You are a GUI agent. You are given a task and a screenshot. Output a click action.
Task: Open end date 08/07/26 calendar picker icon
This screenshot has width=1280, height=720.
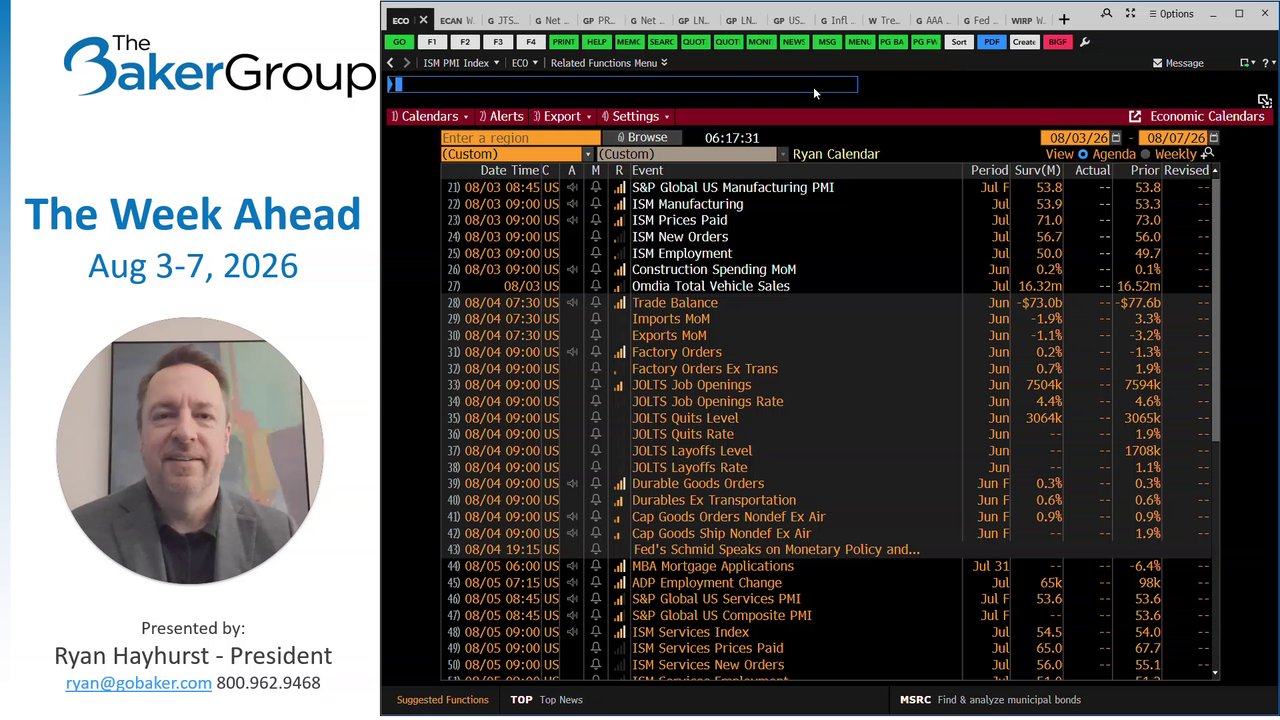[1214, 138]
